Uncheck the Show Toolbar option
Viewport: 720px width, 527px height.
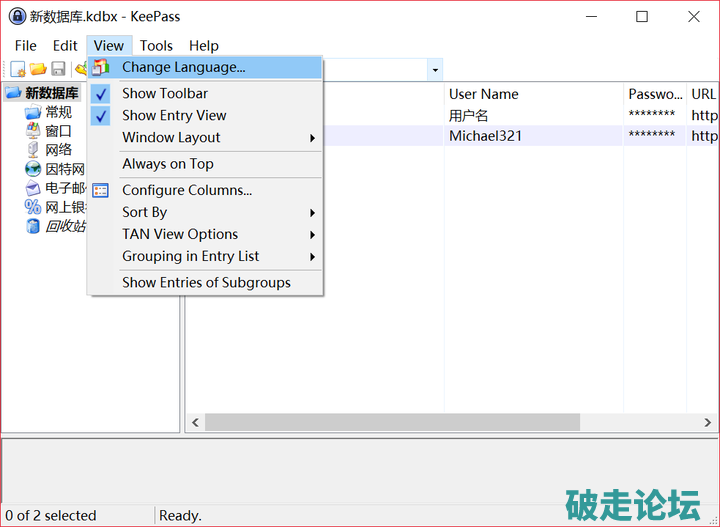(165, 93)
